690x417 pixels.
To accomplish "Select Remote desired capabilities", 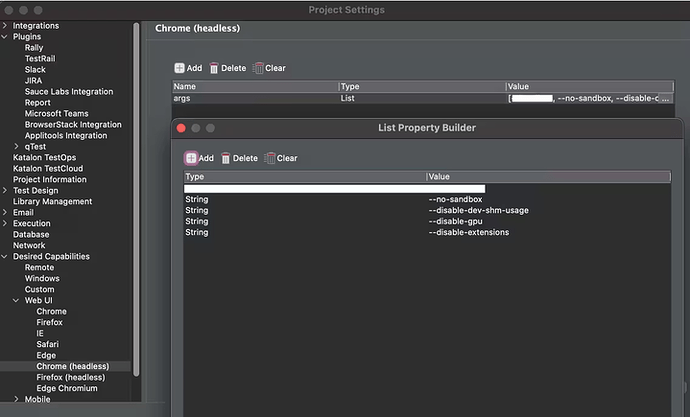I will 39,267.
